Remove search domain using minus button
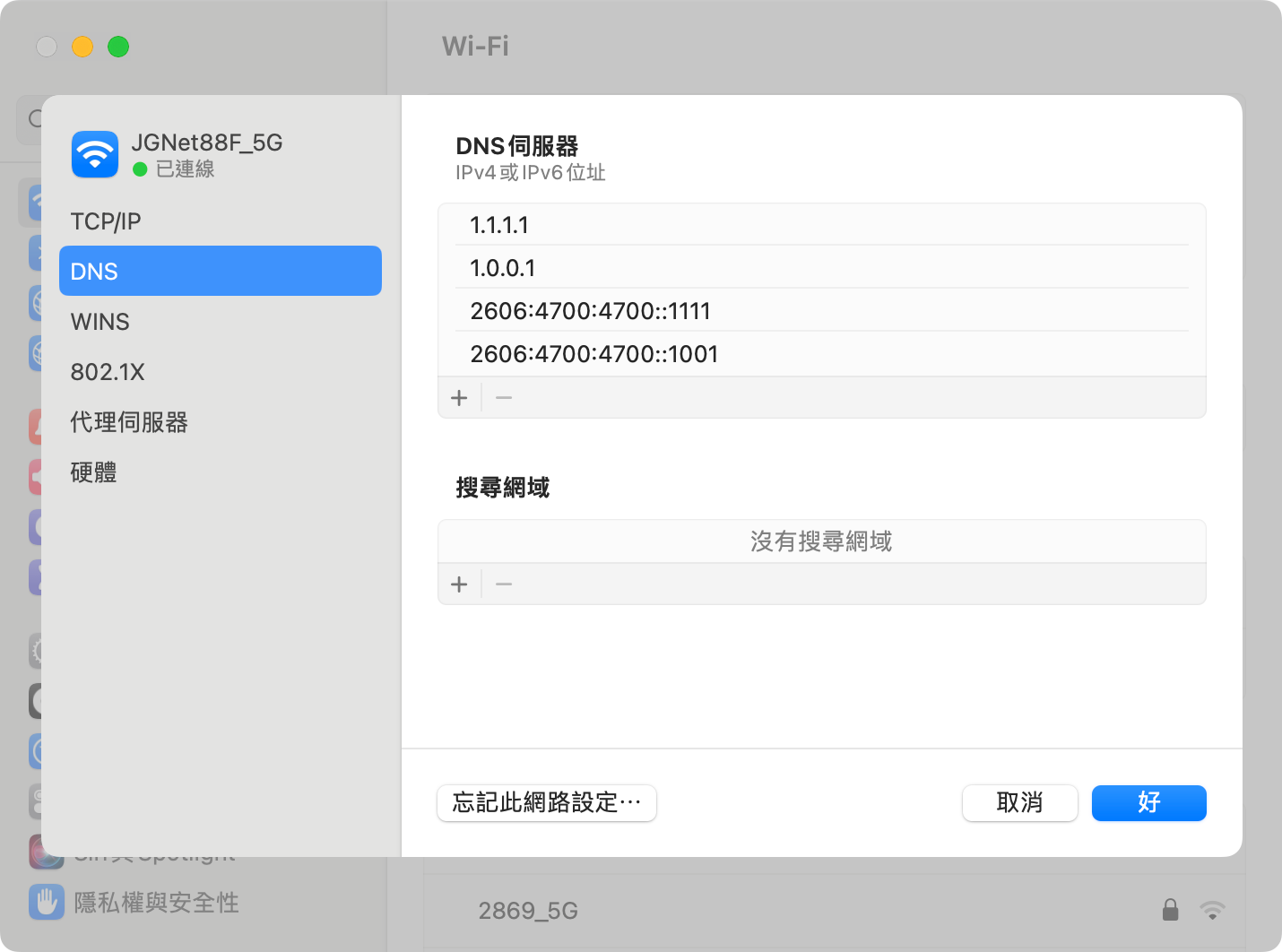 click(x=504, y=584)
